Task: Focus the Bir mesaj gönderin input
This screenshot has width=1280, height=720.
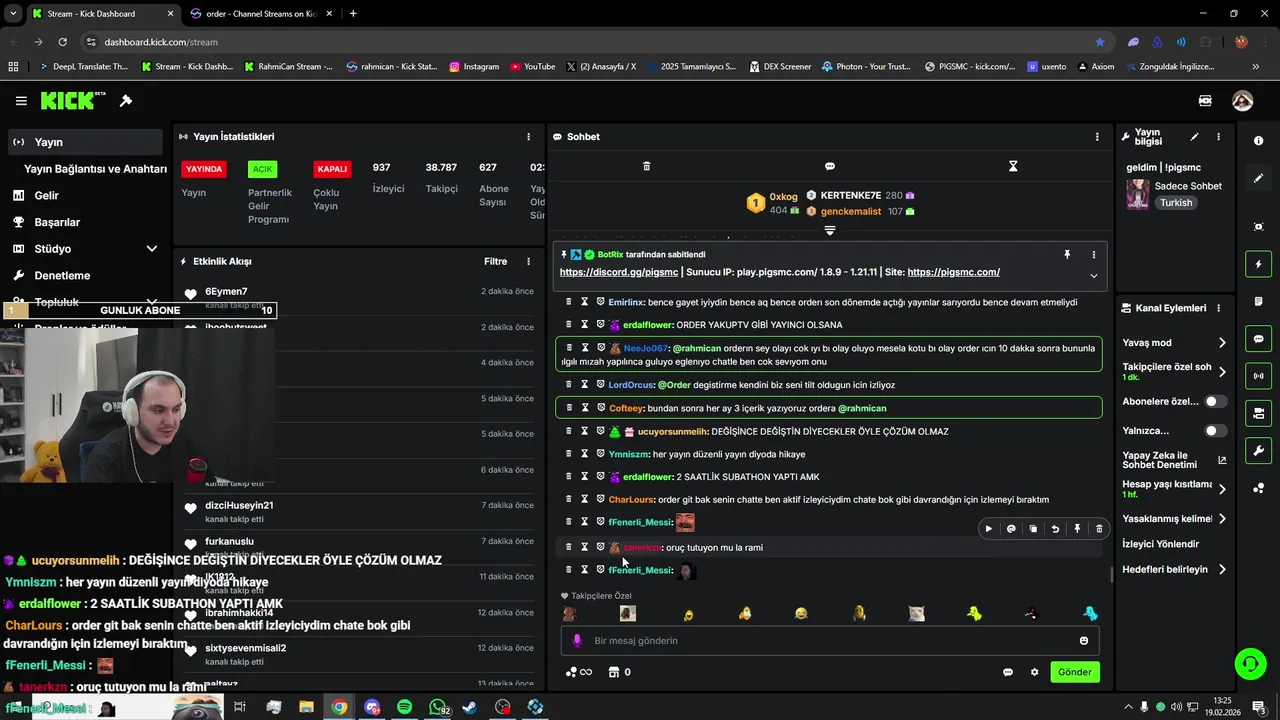Action: [x=829, y=641]
